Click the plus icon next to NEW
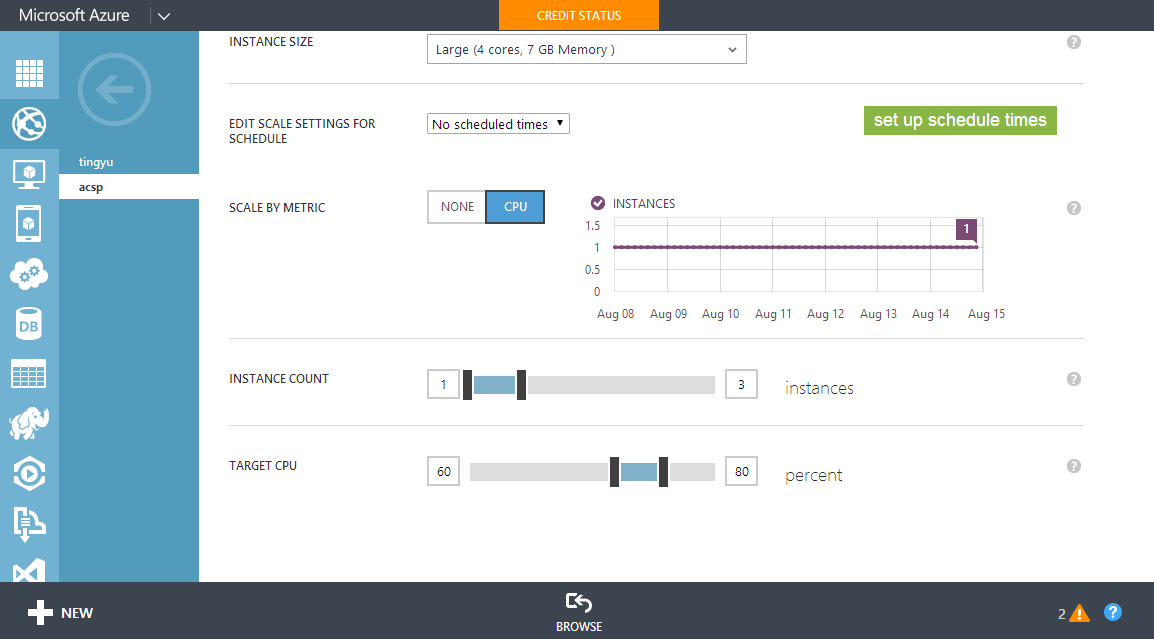This screenshot has width=1154, height=639. [40, 612]
